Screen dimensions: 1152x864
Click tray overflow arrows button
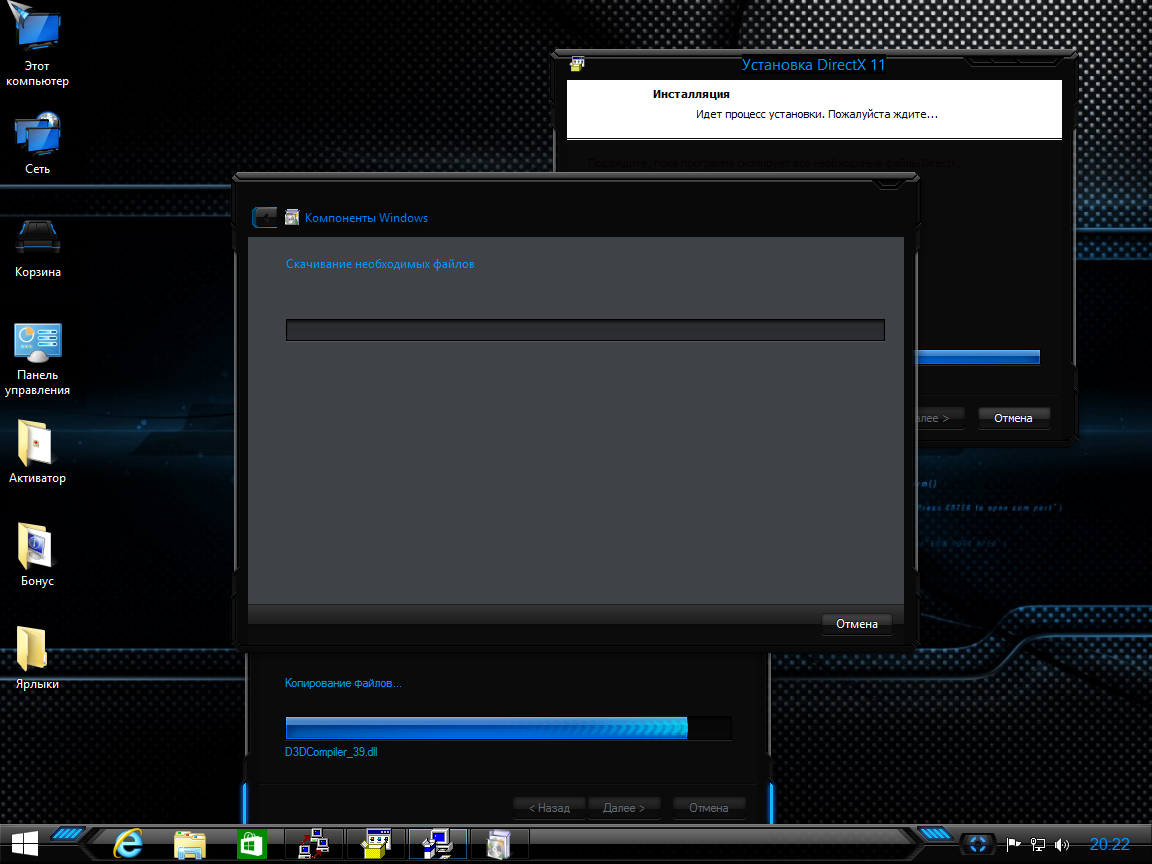tap(978, 844)
